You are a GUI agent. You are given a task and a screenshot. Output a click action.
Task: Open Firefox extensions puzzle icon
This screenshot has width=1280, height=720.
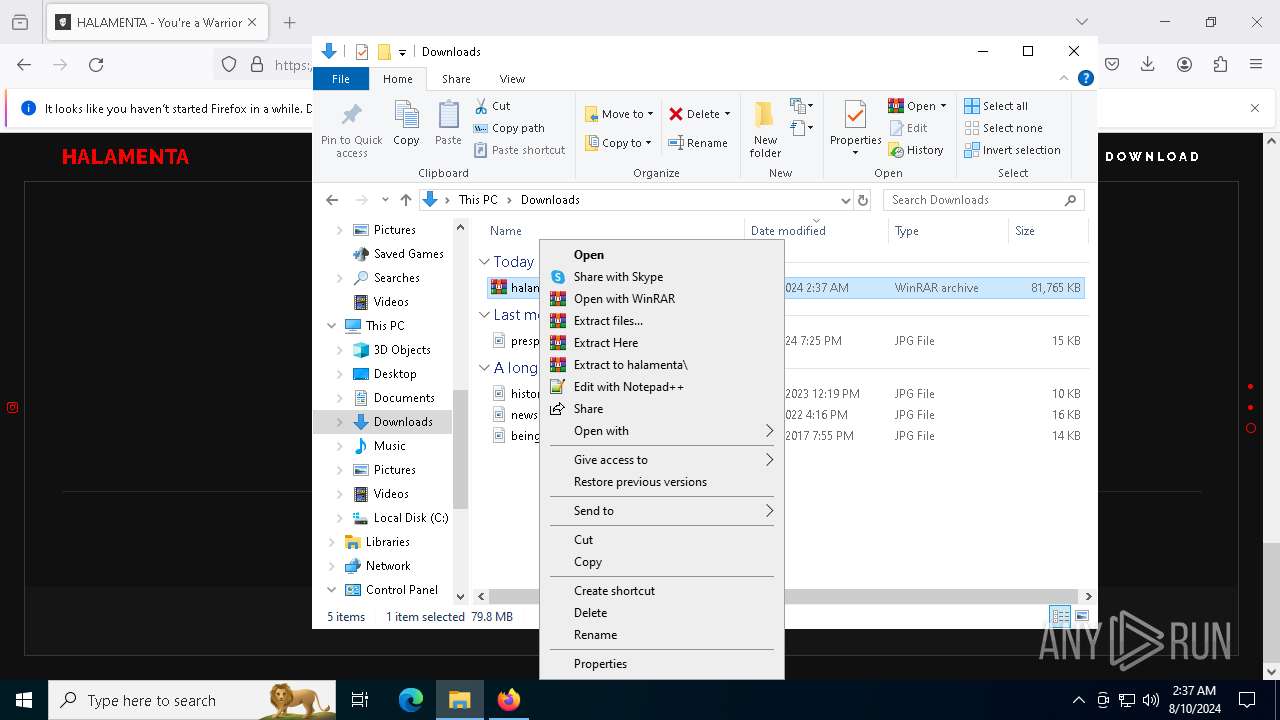(x=1220, y=64)
